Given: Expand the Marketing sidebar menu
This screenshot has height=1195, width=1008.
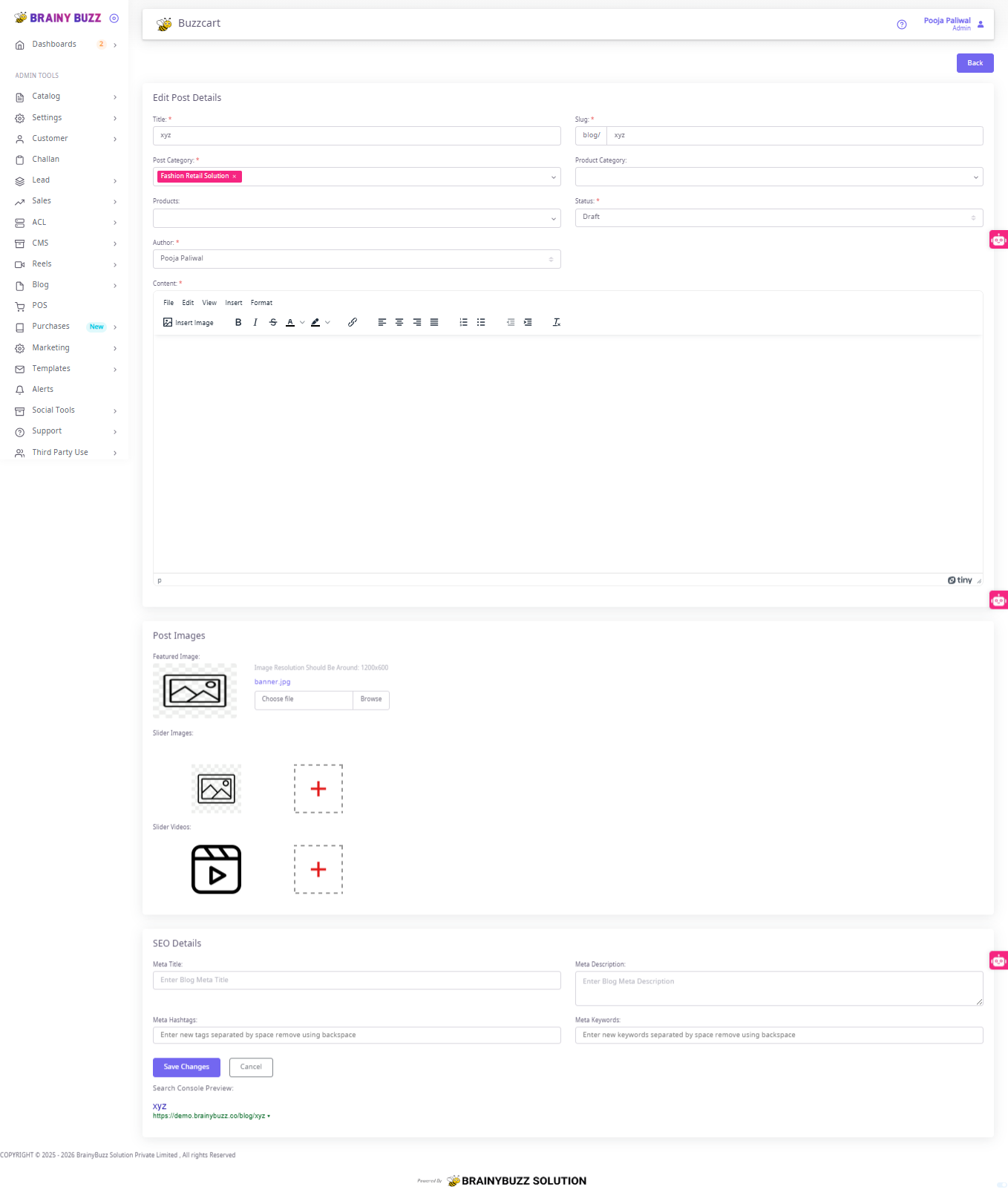Looking at the screenshot, I should click(66, 348).
